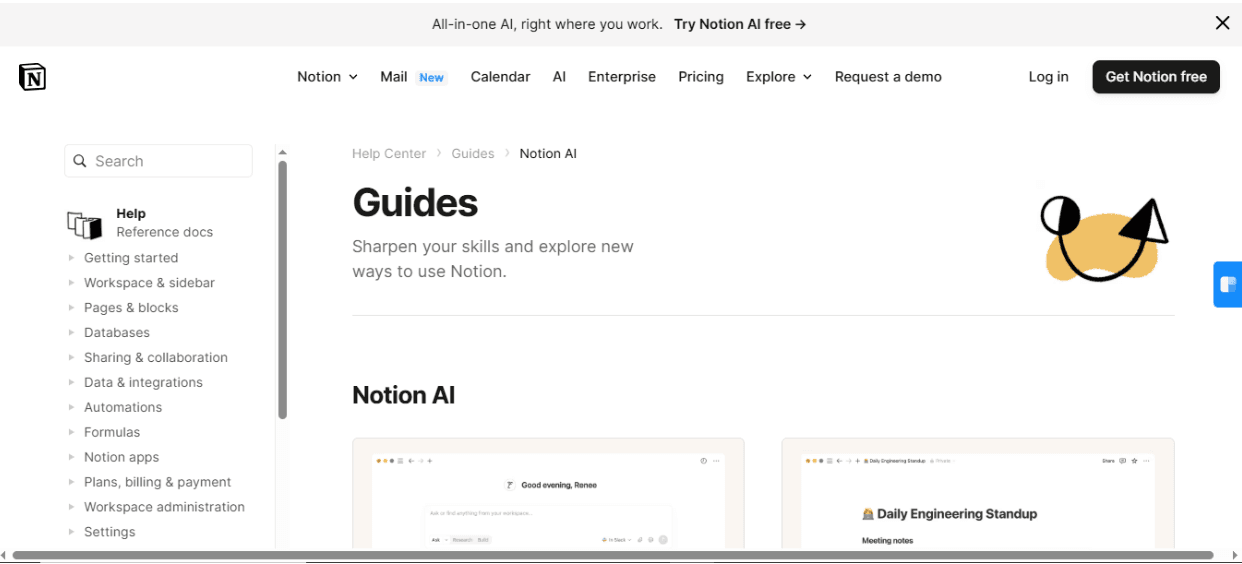Open the Explore dropdown menu
The height and width of the screenshot is (564, 1242).
[778, 77]
